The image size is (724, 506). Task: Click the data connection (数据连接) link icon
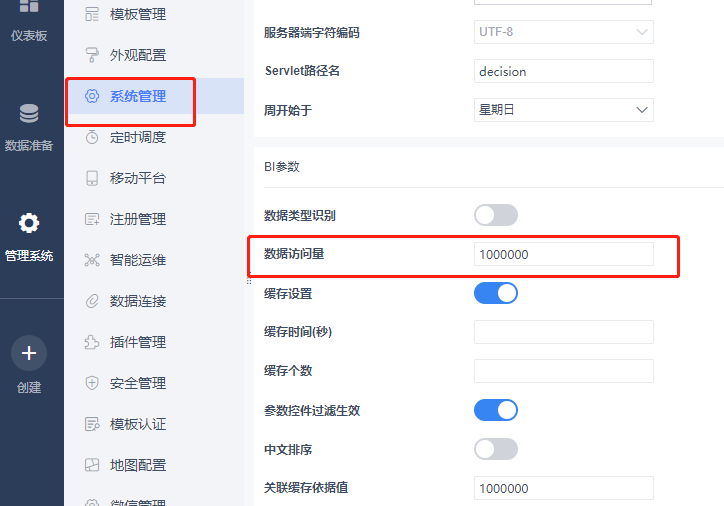[x=92, y=301]
